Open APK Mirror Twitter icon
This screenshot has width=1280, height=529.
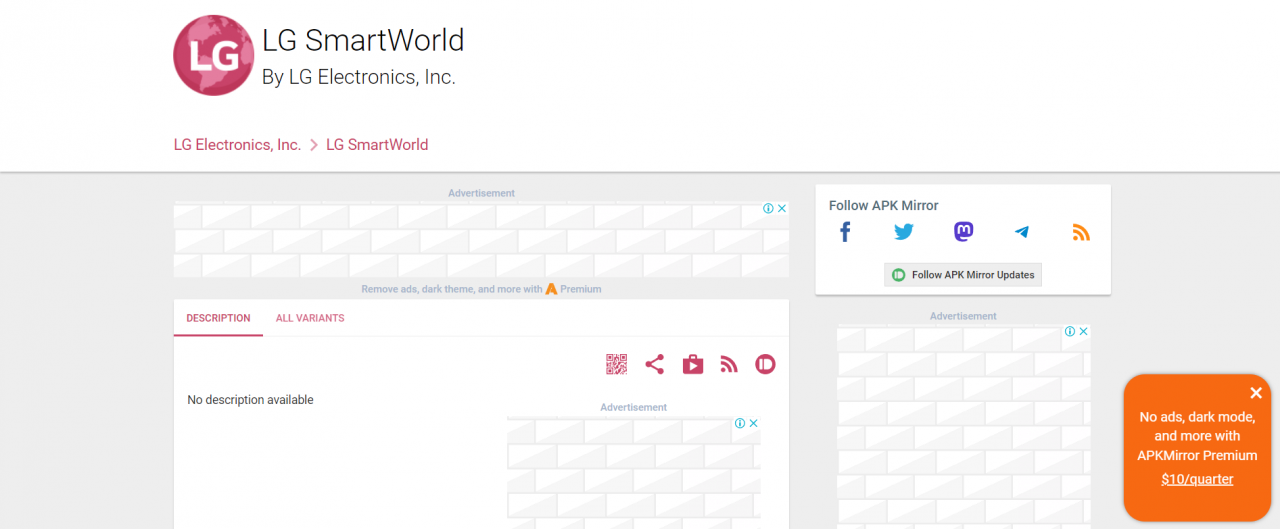click(904, 232)
